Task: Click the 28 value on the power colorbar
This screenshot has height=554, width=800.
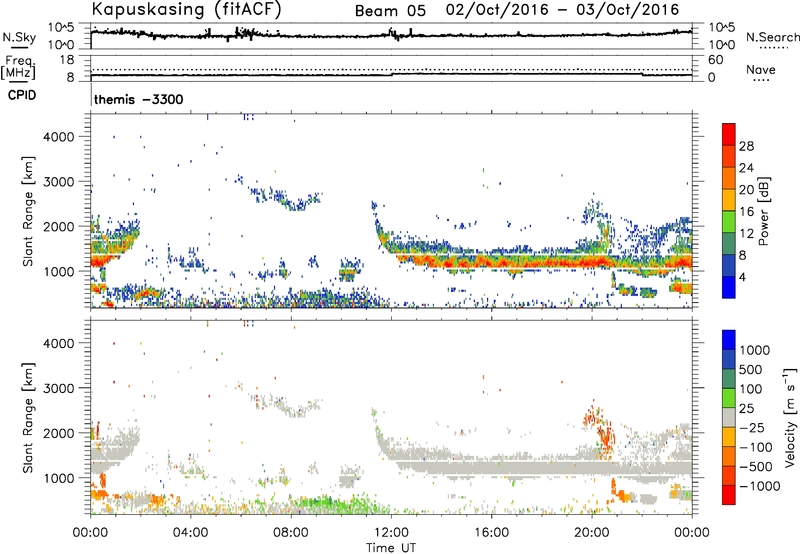Action: (746, 146)
